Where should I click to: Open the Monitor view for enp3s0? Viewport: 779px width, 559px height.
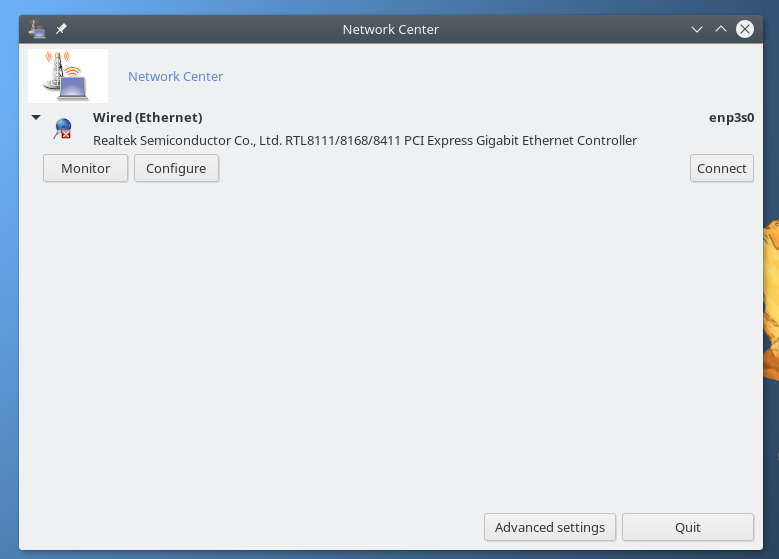85,168
